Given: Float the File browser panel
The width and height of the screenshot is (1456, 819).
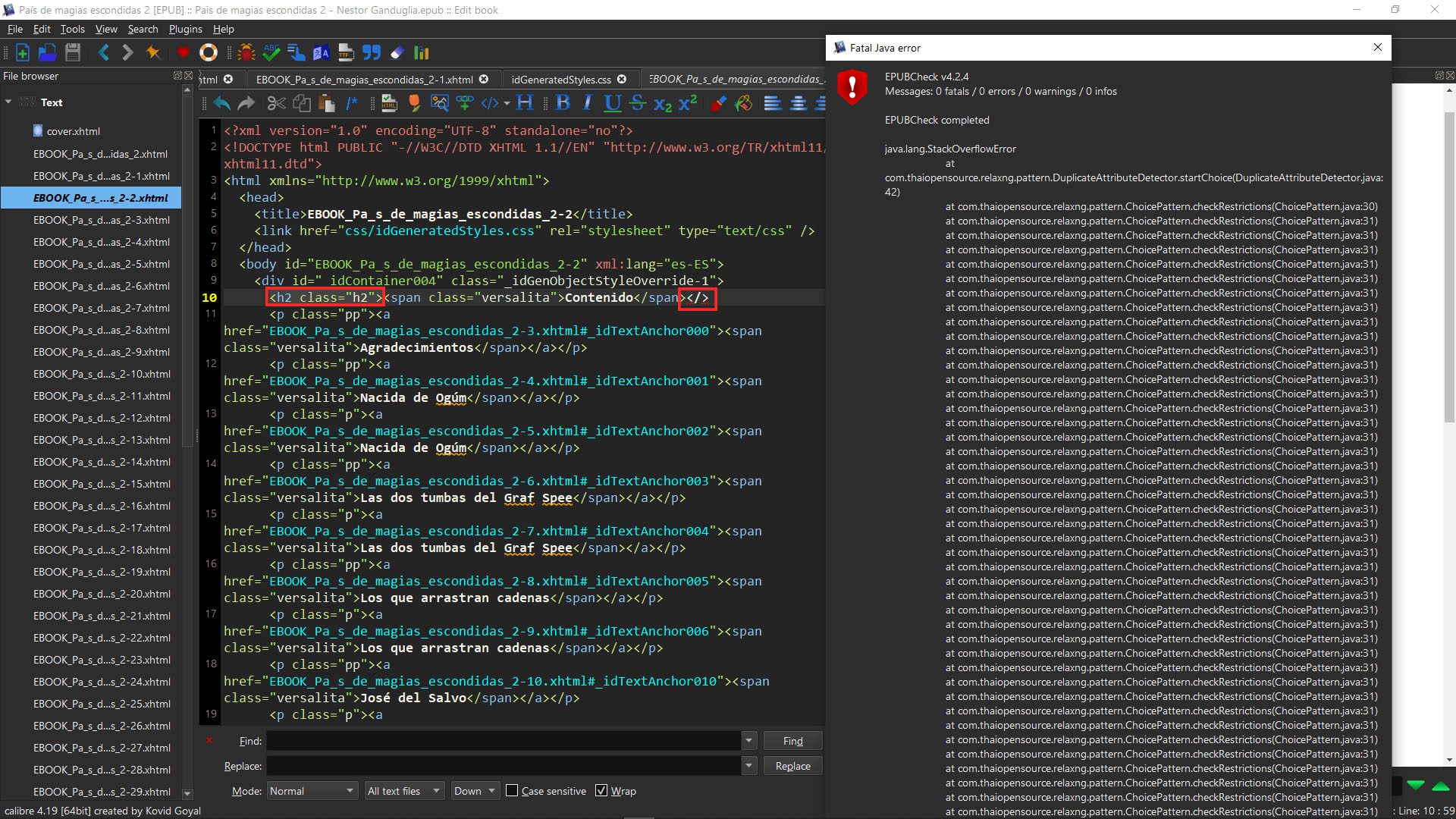Looking at the screenshot, I should pos(177,76).
